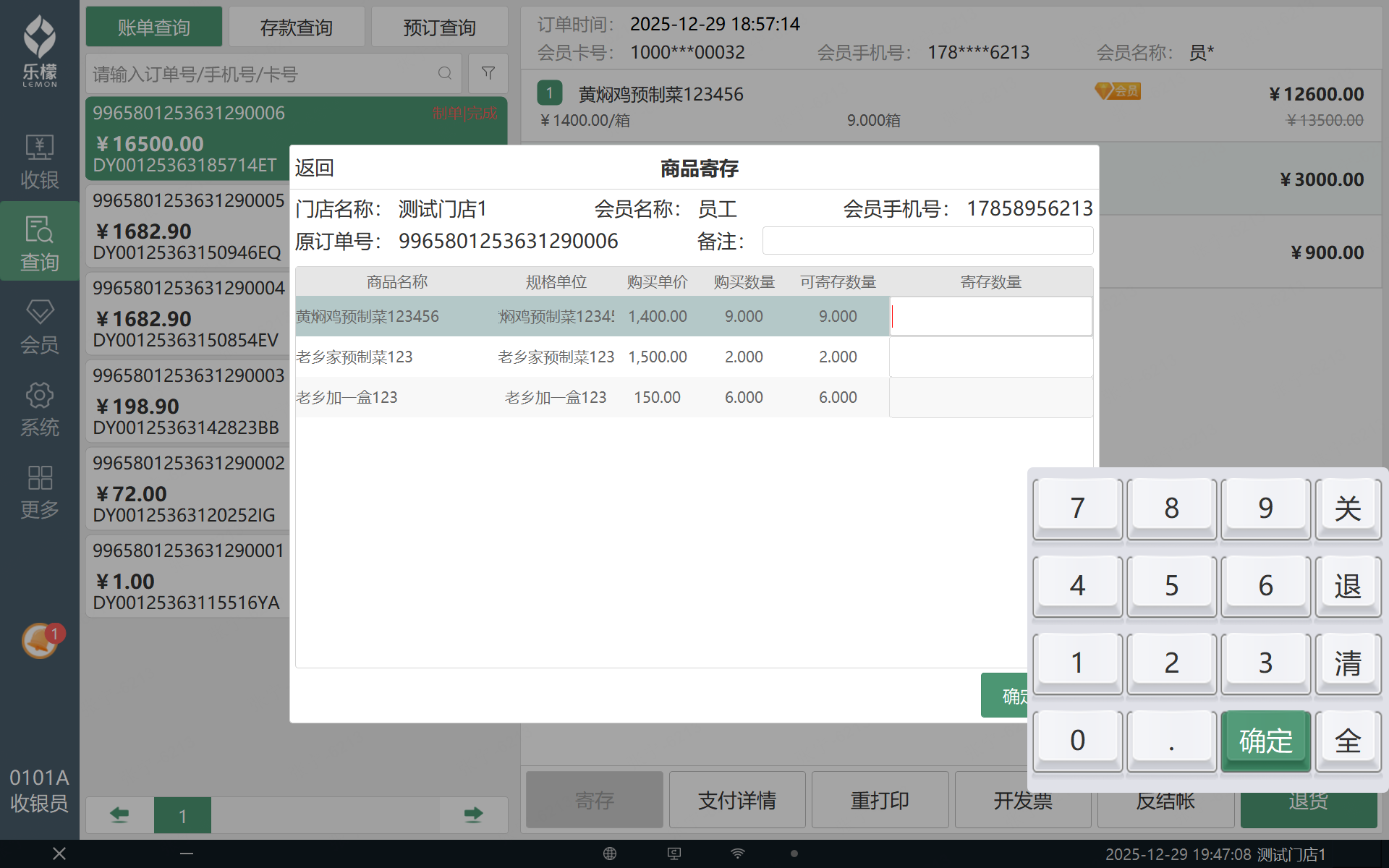1389x868 pixels.
Task: Go to next page with right arrow
Action: click(473, 815)
